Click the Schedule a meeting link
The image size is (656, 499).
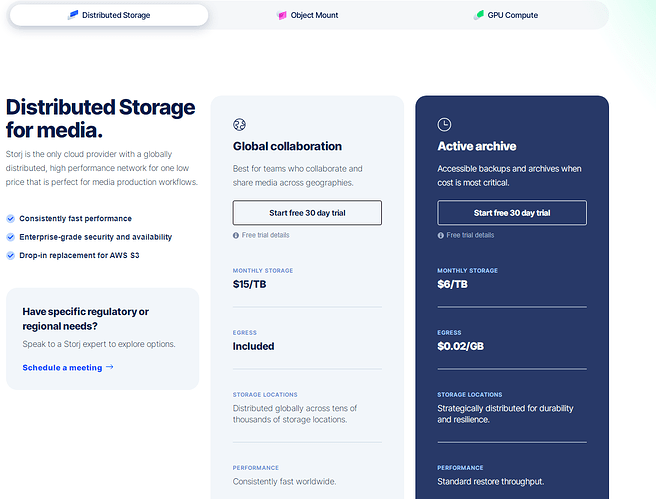62,368
